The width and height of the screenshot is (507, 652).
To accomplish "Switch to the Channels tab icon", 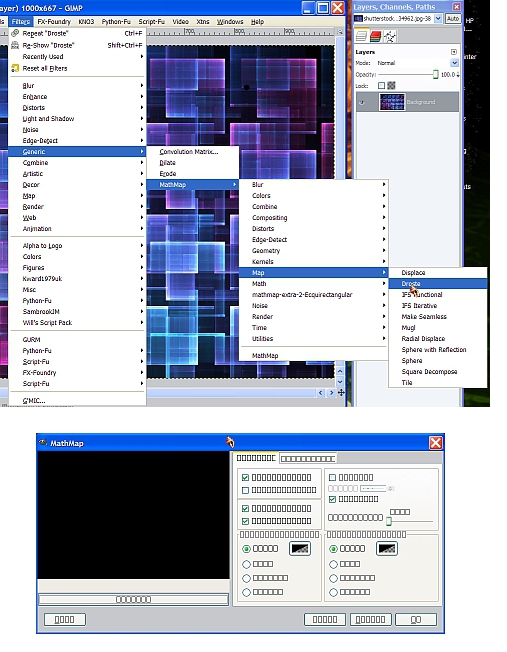I will (x=376, y=36).
